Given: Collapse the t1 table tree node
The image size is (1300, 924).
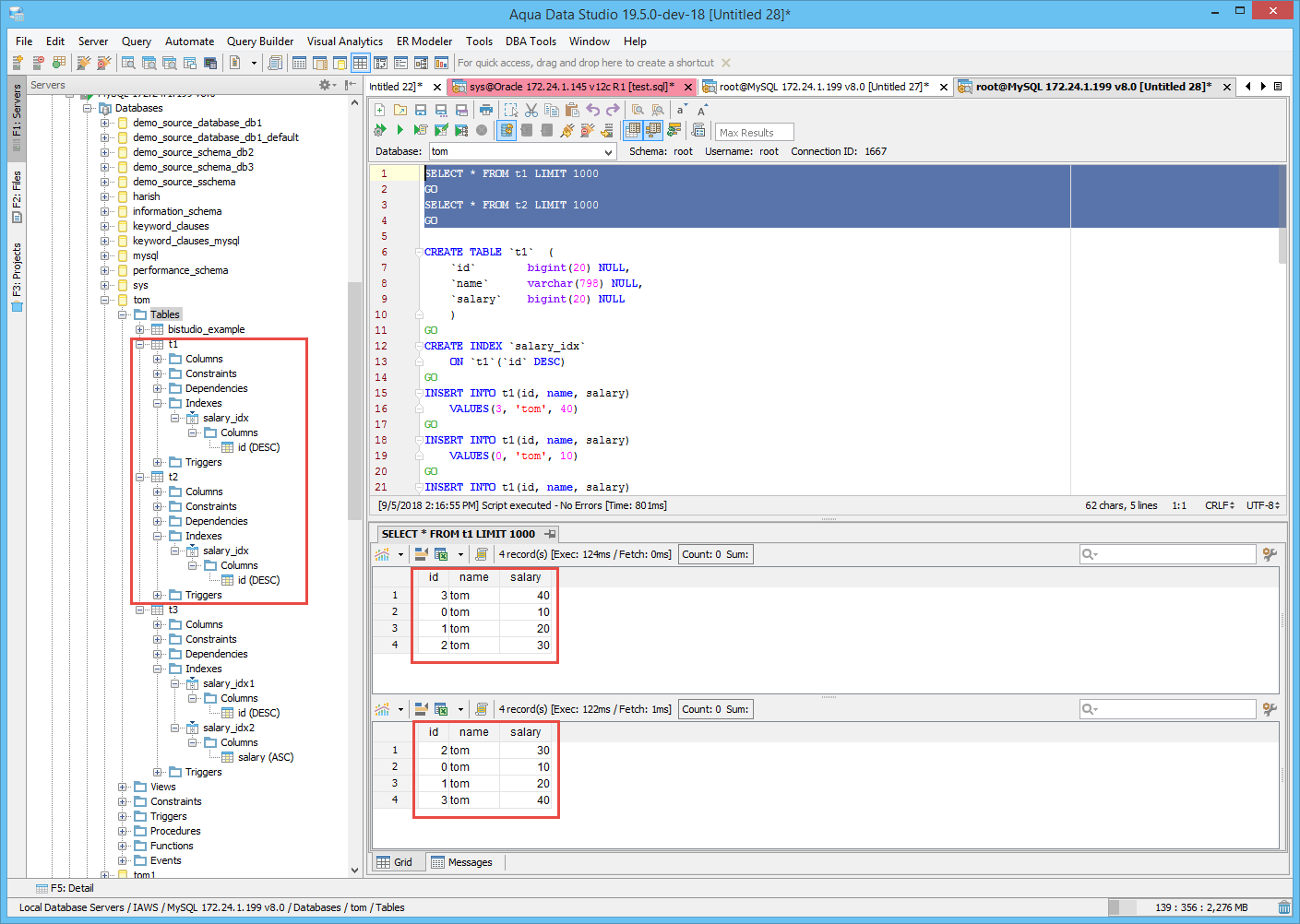Looking at the screenshot, I should [140, 344].
